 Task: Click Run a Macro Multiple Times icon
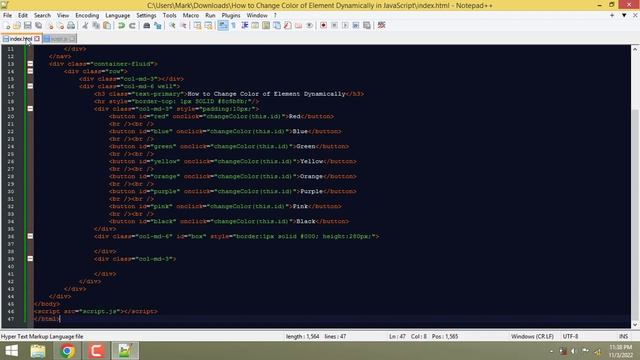click(x=356, y=25)
